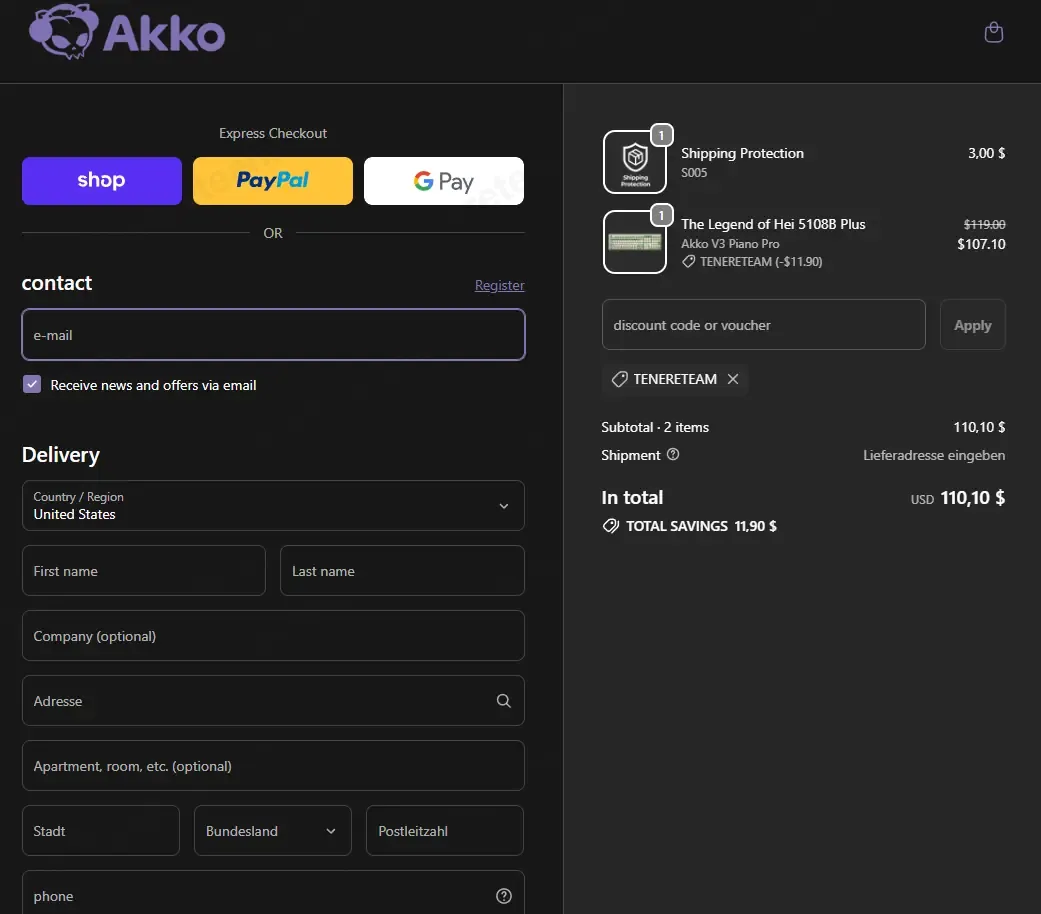Open the Legend of Hei keyboard thumbnail
1041x914 pixels.
635,242
